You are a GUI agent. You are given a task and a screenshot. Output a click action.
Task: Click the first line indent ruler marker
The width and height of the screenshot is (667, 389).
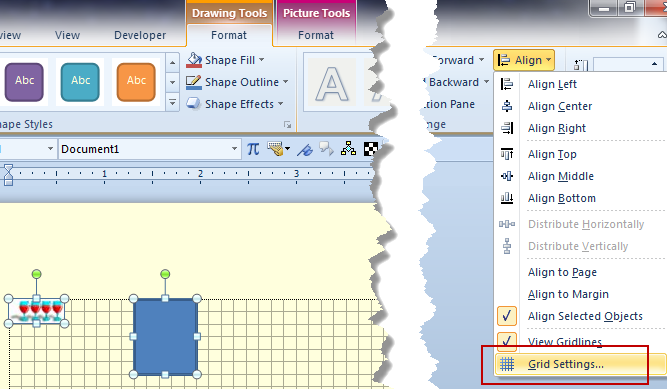click(x=8, y=169)
